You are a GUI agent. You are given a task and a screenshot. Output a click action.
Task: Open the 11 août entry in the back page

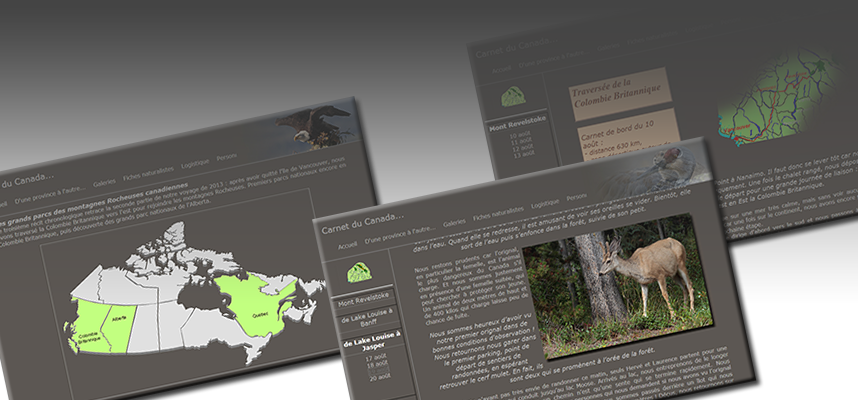(x=521, y=142)
